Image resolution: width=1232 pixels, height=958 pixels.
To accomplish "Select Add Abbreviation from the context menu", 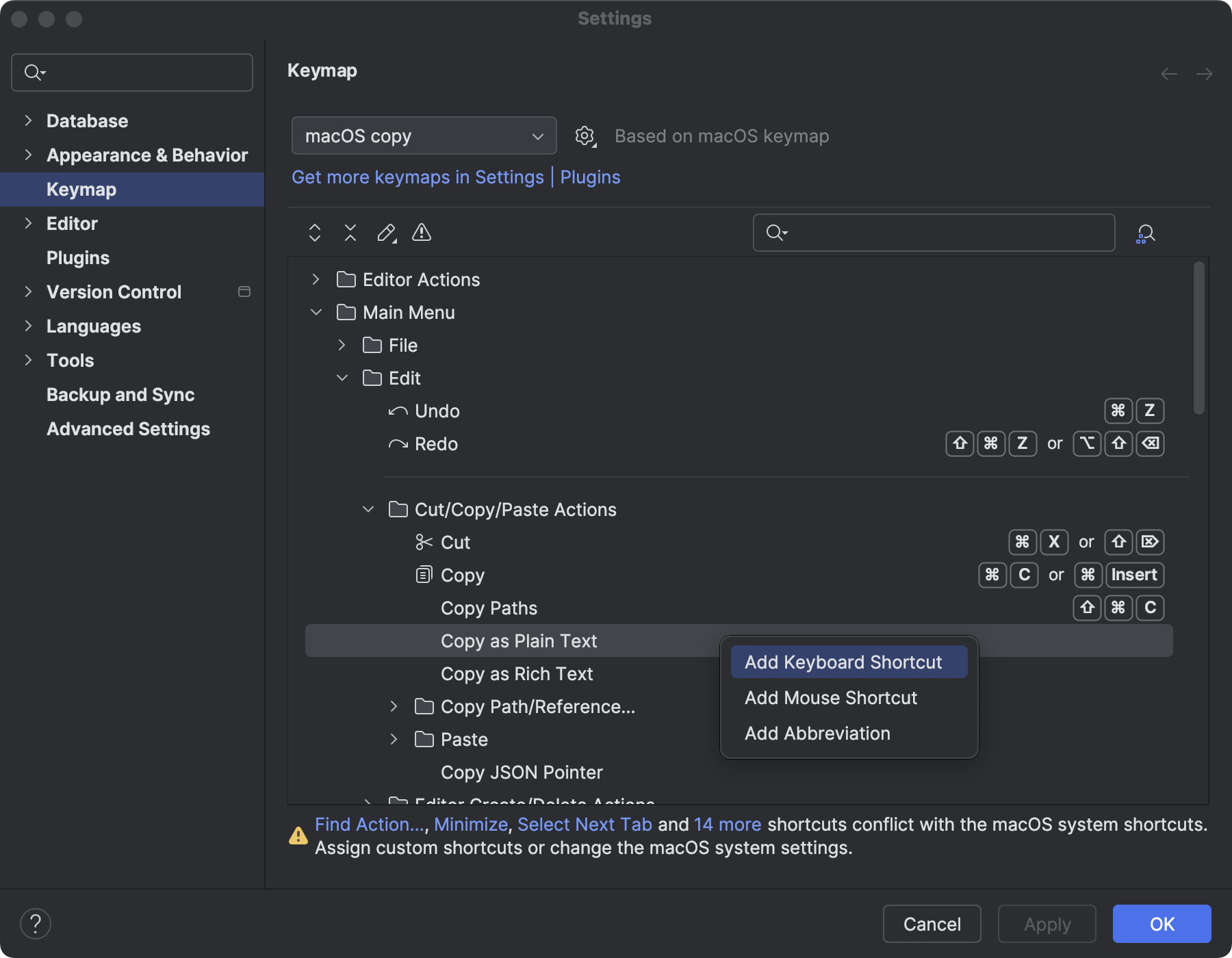I will pos(817,733).
